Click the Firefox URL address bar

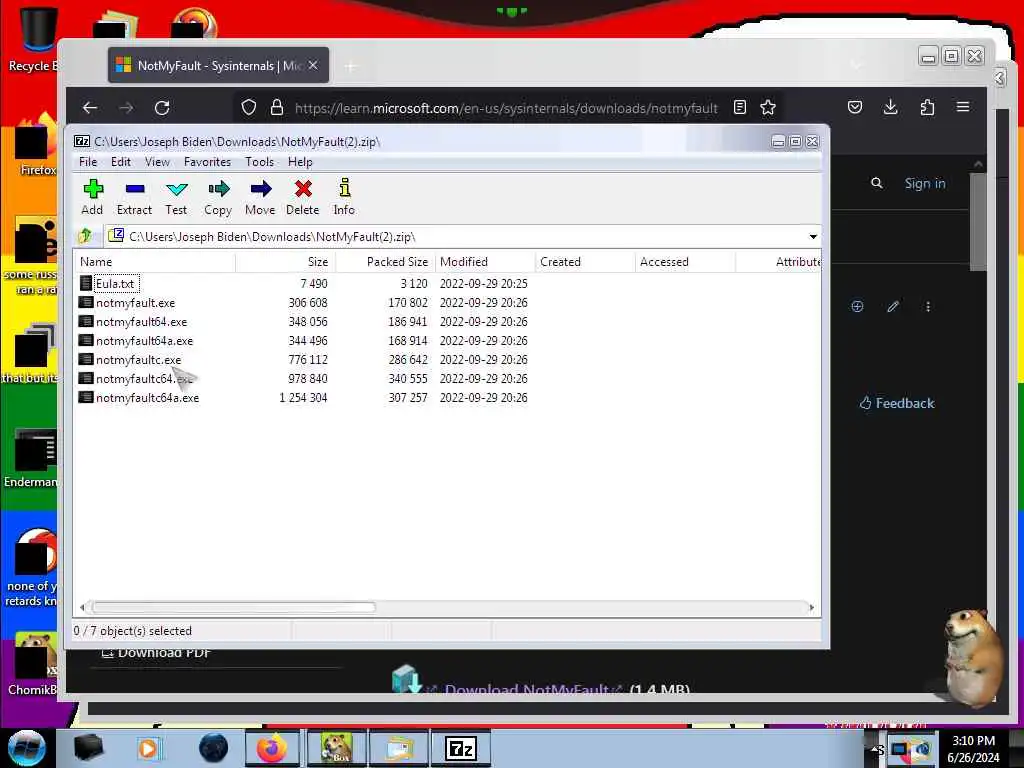(506, 108)
